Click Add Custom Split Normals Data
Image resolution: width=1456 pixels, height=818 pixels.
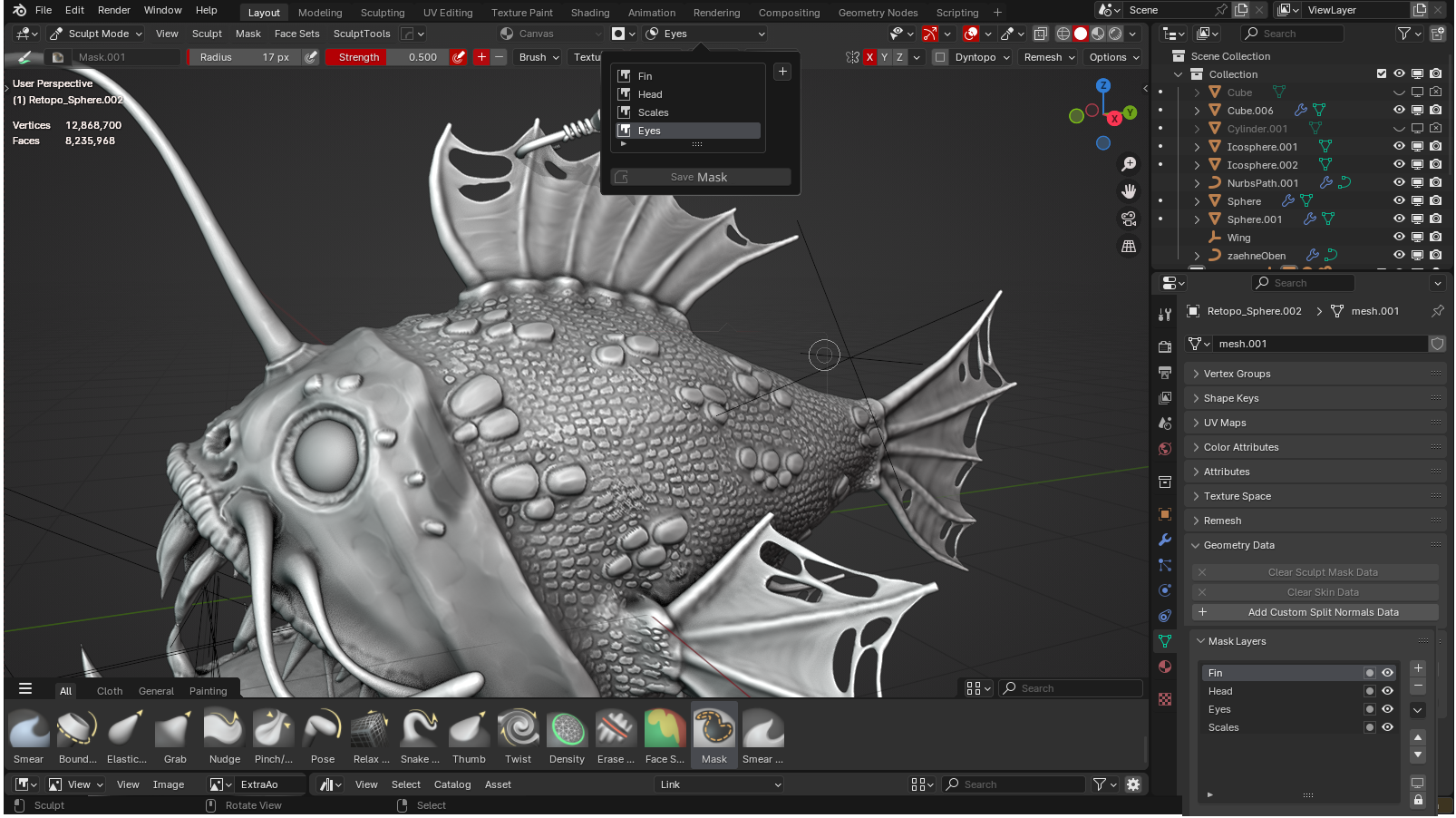pos(1315,612)
